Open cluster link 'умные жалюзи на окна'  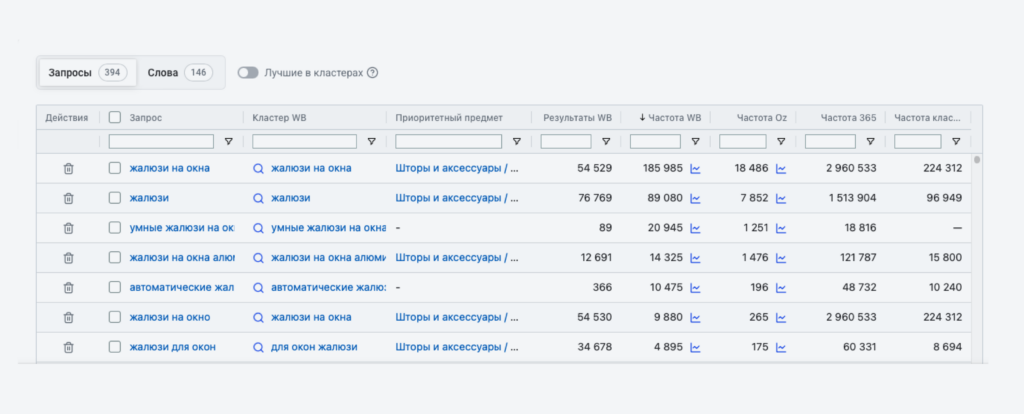[328, 228]
